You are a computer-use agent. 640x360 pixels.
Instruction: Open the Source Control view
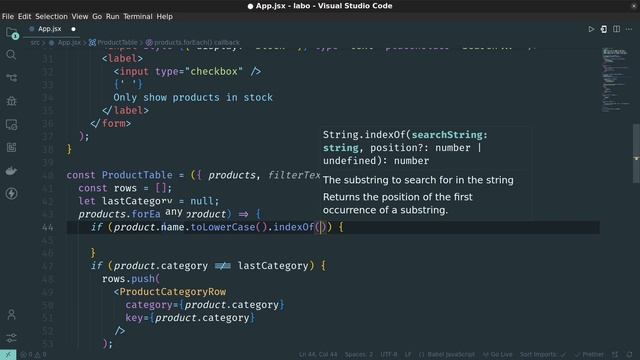point(11,78)
